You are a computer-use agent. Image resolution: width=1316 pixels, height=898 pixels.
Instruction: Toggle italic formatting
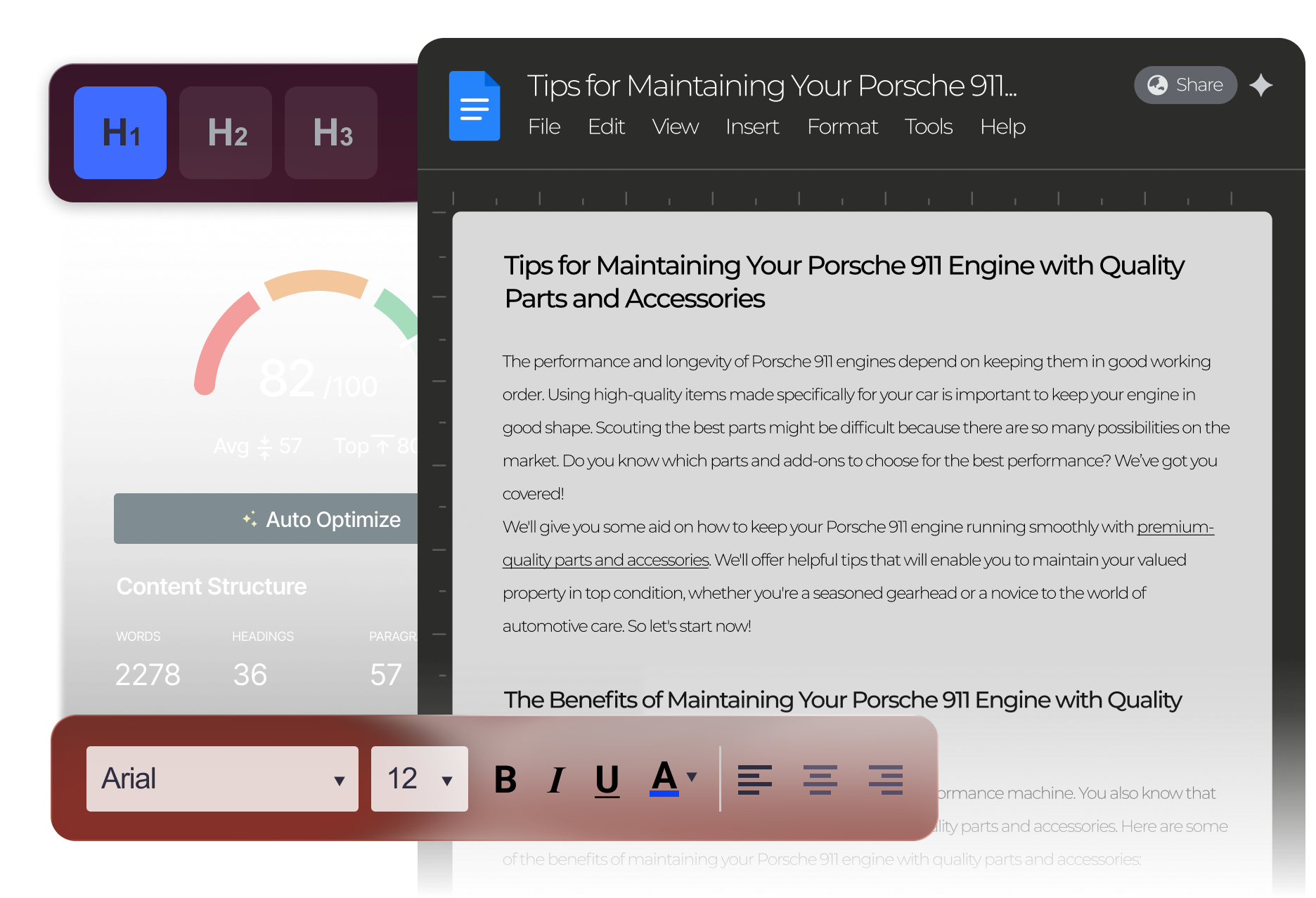pos(556,779)
